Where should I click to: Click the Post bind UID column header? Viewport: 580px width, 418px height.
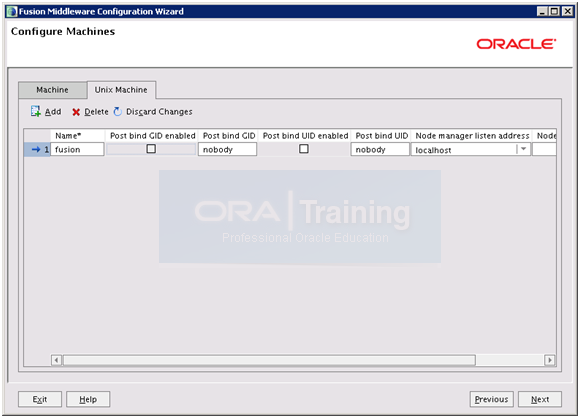tap(382, 136)
